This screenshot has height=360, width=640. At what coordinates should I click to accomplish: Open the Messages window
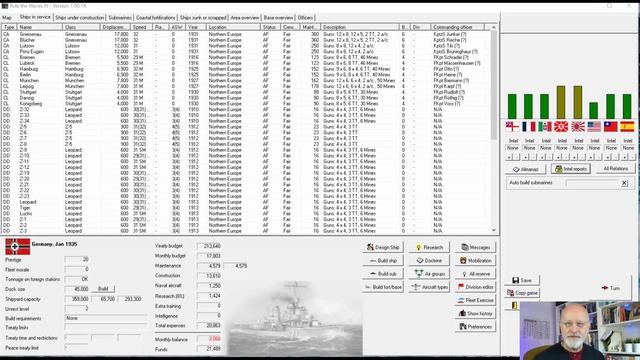pos(476,247)
